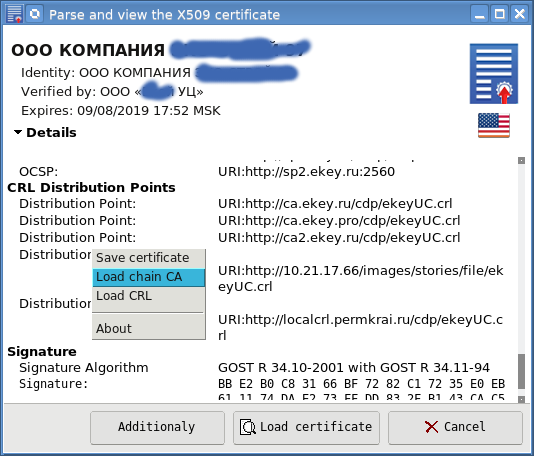Click the OCSP label
The width and height of the screenshot is (534, 456).
[x=38, y=172]
